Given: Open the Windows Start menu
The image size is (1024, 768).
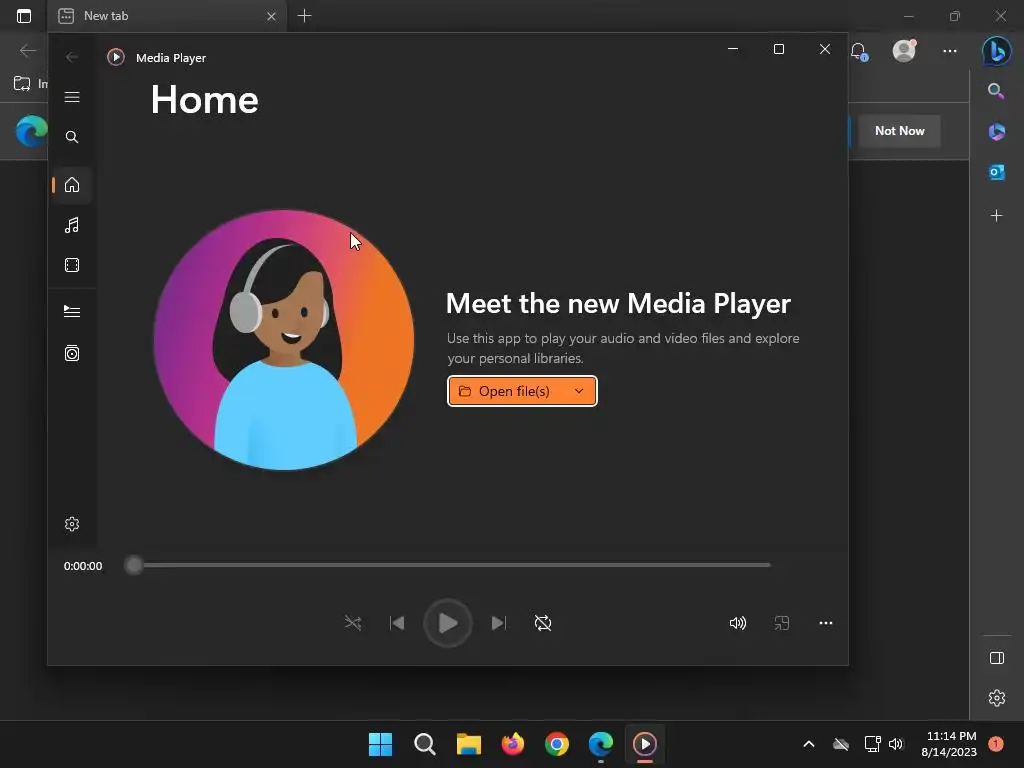Looking at the screenshot, I should tap(380, 744).
